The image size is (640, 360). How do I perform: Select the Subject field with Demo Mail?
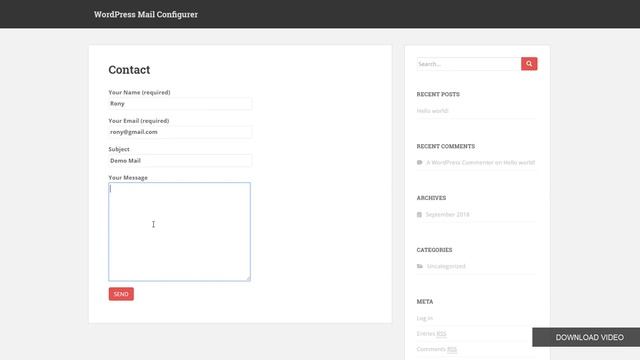(x=180, y=161)
